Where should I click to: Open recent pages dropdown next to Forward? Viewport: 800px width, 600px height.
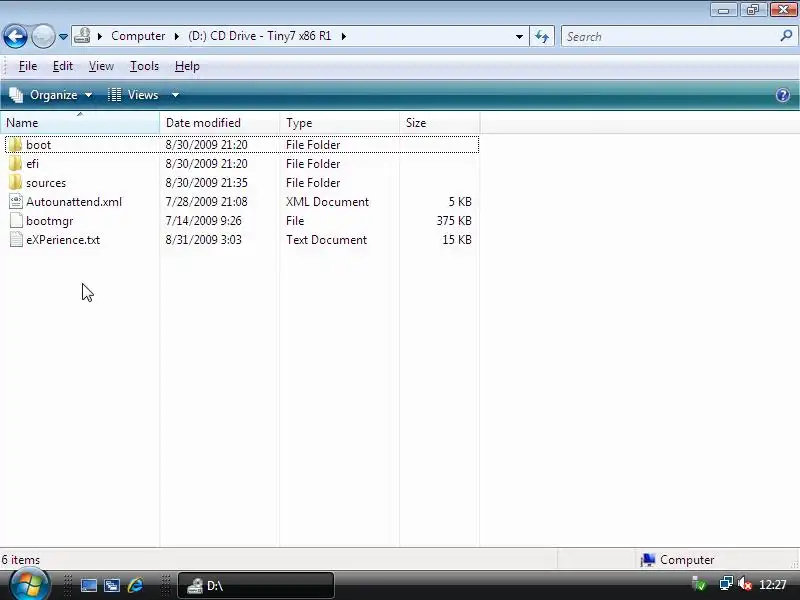click(63, 37)
